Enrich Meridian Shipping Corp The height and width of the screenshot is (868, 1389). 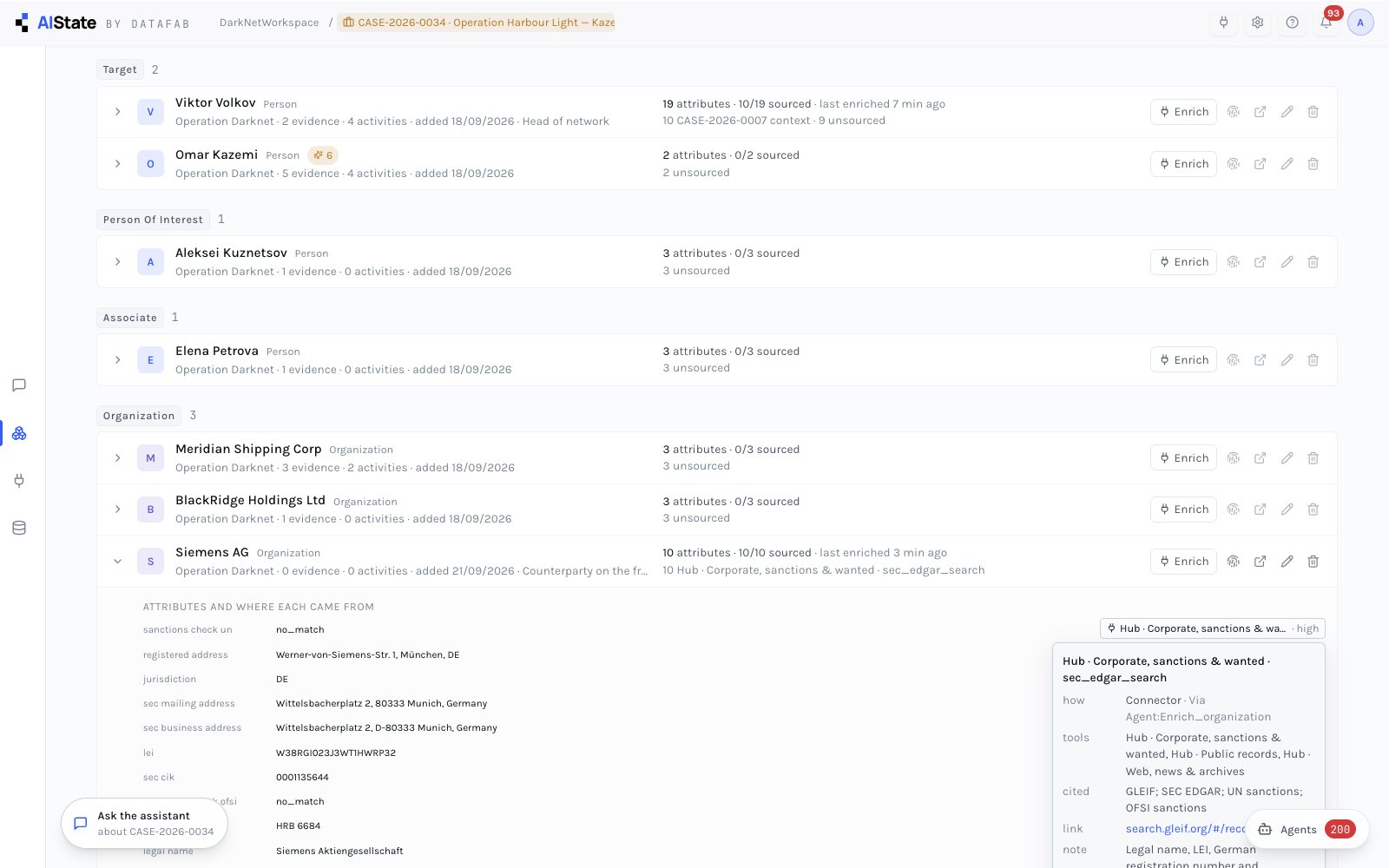click(x=1183, y=458)
